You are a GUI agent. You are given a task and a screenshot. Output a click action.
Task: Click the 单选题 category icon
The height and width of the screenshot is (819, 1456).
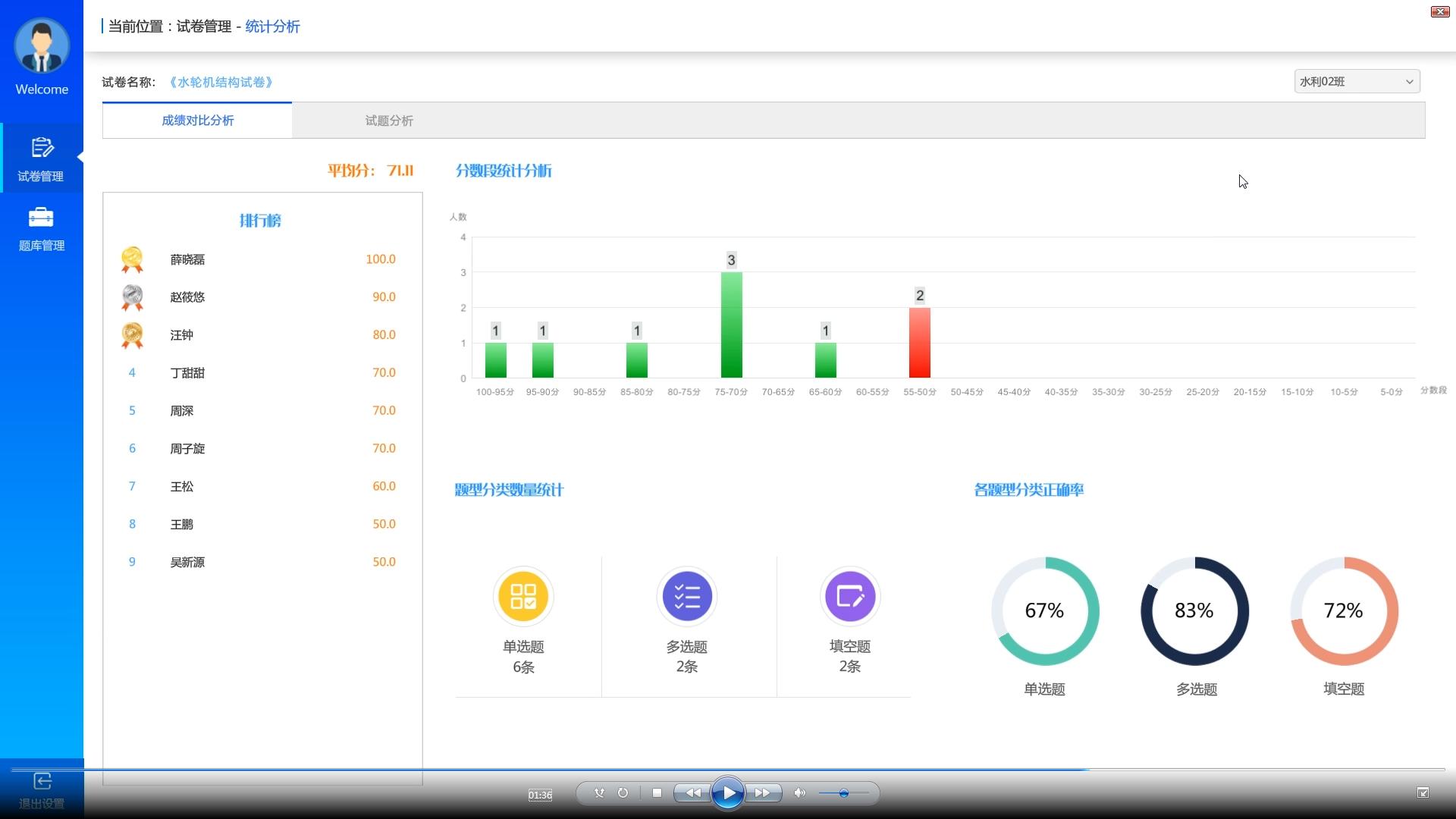[x=523, y=597]
